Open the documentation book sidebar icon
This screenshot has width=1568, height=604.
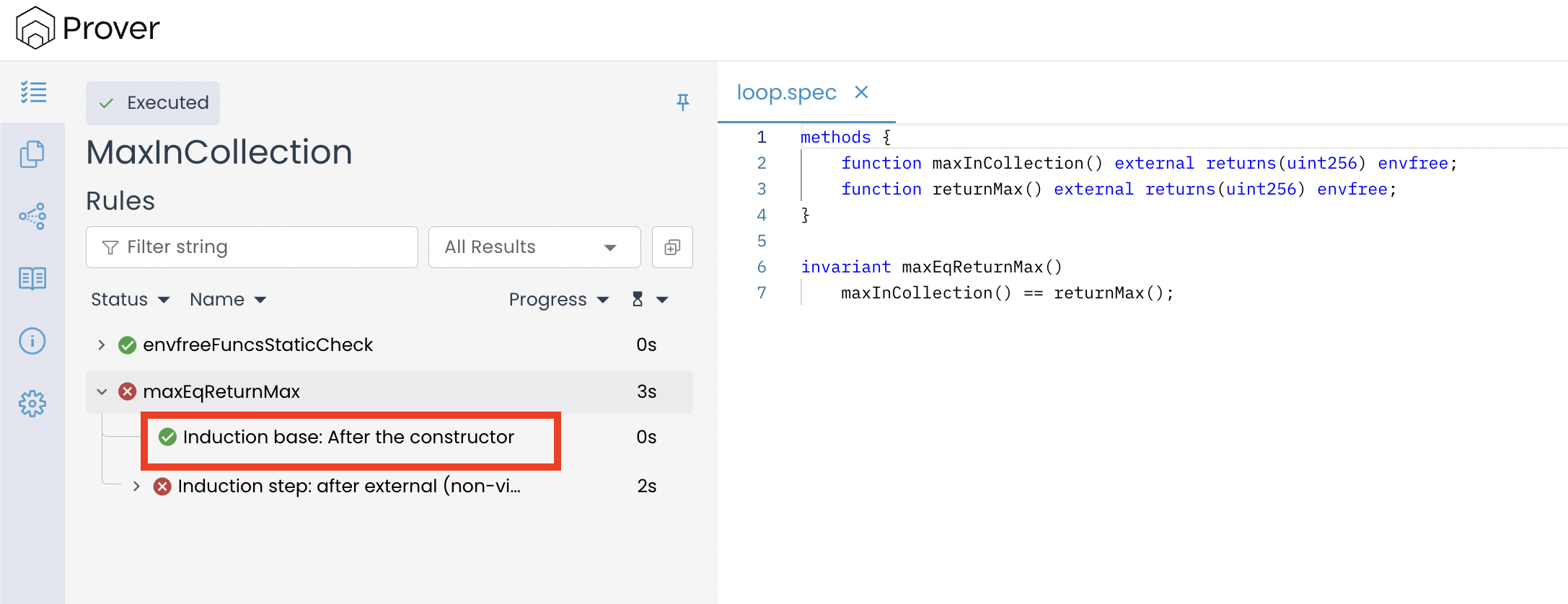click(x=32, y=278)
